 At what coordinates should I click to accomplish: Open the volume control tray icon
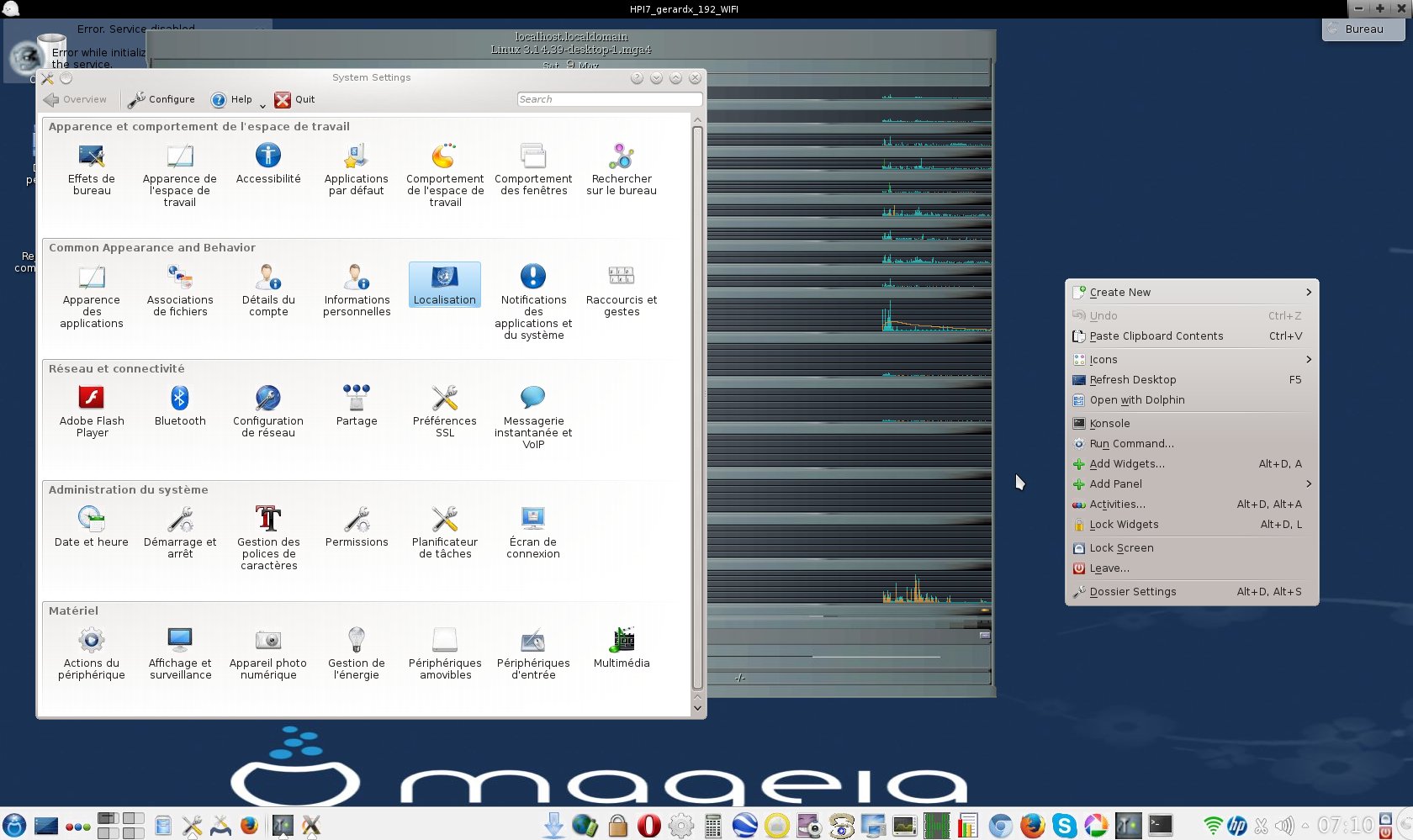click(1283, 826)
